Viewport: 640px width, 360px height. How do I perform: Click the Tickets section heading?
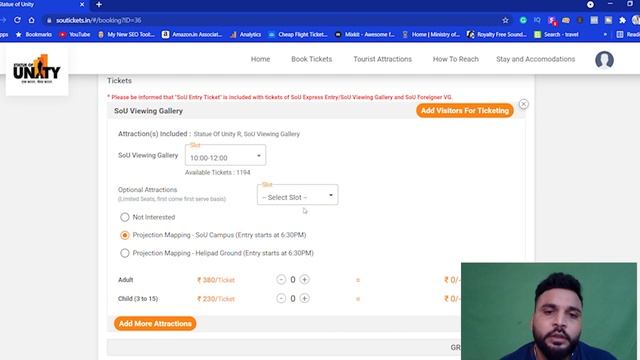pos(120,81)
